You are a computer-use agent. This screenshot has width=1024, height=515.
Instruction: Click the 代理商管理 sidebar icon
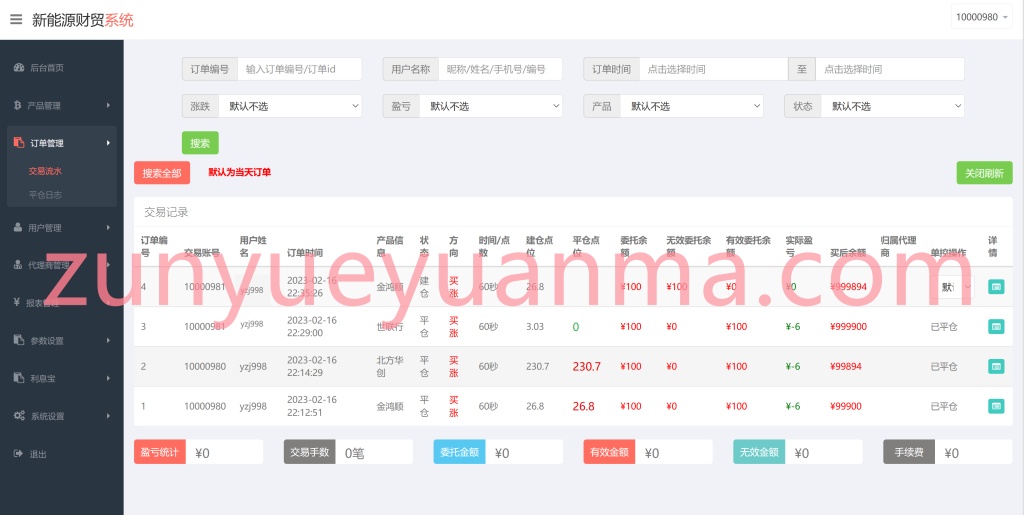(x=18, y=265)
